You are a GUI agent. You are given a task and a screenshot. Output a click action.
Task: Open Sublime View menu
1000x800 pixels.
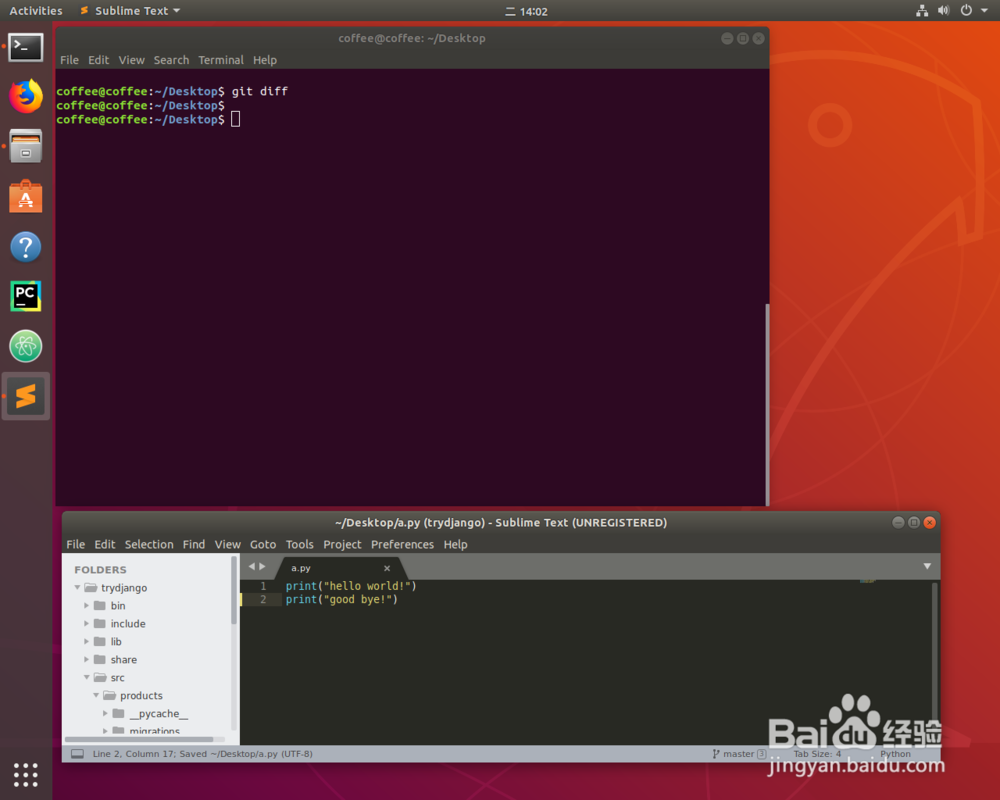pyautogui.click(x=227, y=544)
